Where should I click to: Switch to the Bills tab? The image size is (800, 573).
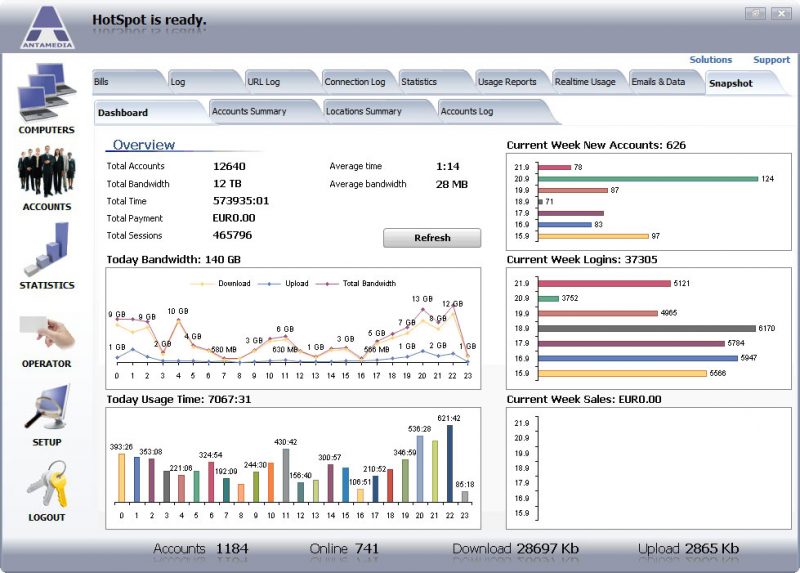(102, 82)
